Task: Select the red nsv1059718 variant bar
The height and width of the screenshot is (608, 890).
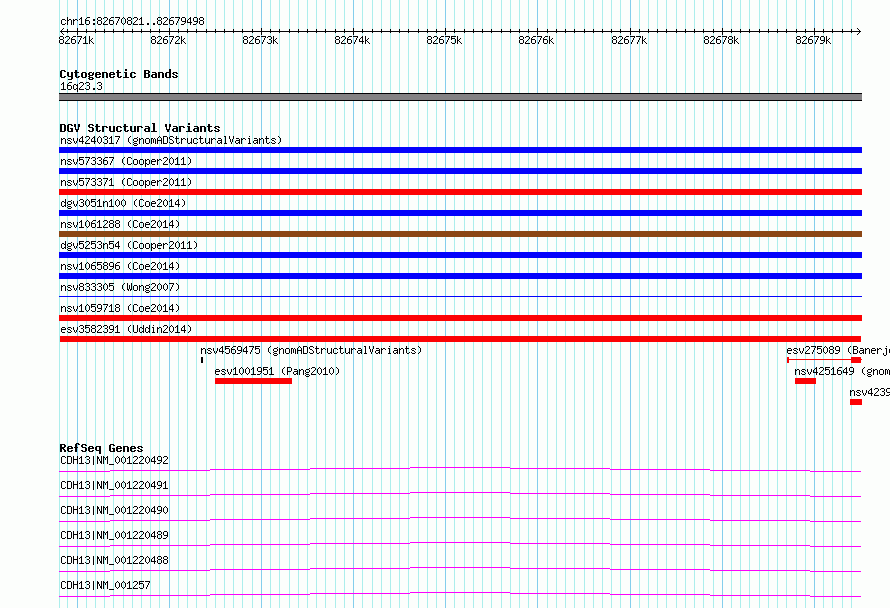Action: point(460,318)
